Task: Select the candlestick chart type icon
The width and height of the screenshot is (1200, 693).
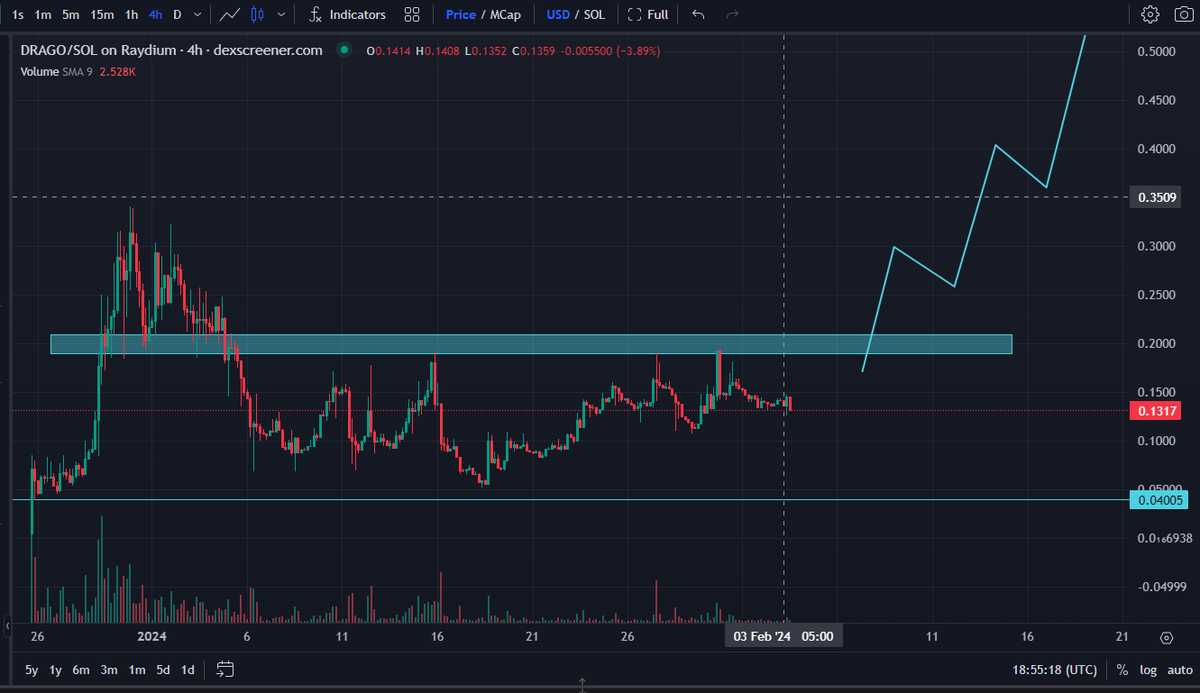Action: point(258,14)
